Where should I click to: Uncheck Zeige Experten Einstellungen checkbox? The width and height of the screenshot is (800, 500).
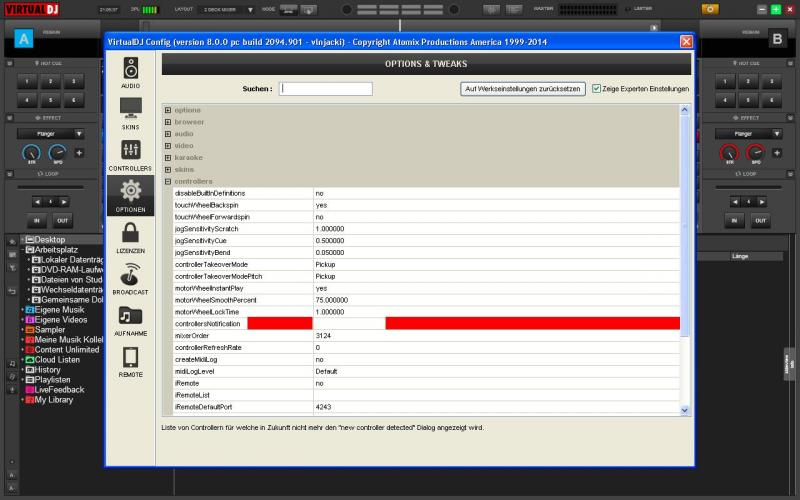[x=597, y=89]
